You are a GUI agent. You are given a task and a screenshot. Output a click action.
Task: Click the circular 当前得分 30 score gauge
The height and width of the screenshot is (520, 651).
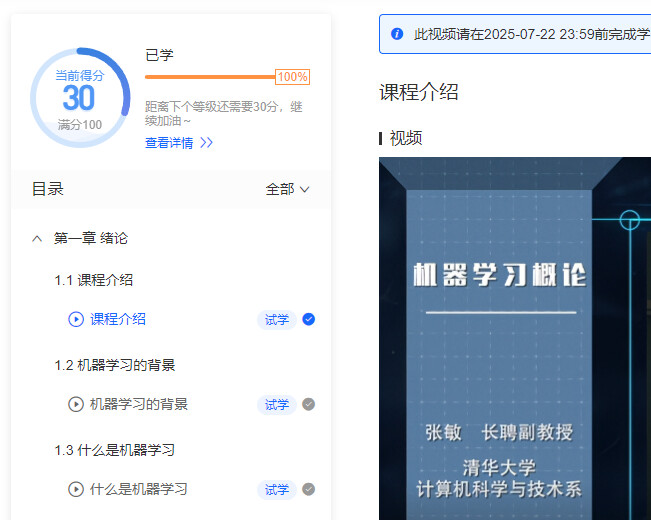[80, 98]
